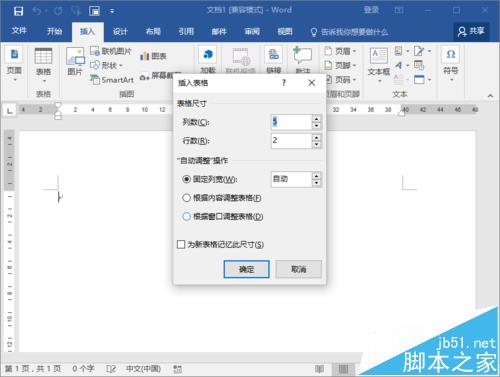The width and height of the screenshot is (500, 377).
Task: Click the Signature Line icon
Action: [x=419, y=51]
